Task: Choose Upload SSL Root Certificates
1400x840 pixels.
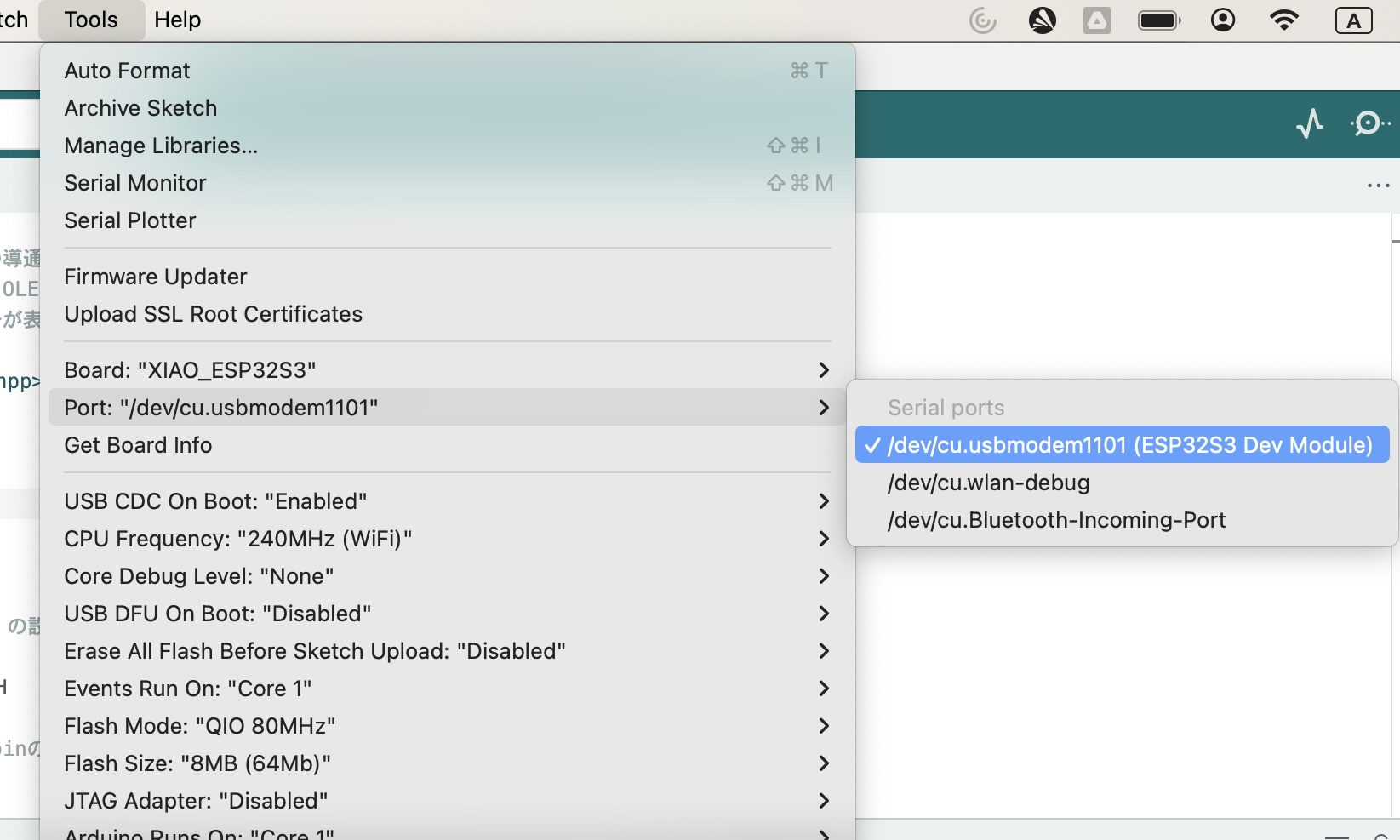Action: click(x=448, y=314)
